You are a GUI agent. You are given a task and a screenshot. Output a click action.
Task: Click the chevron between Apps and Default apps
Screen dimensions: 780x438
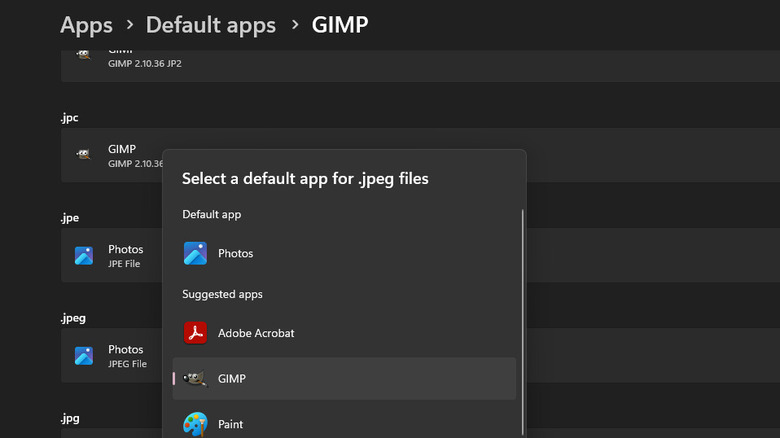(x=130, y=24)
